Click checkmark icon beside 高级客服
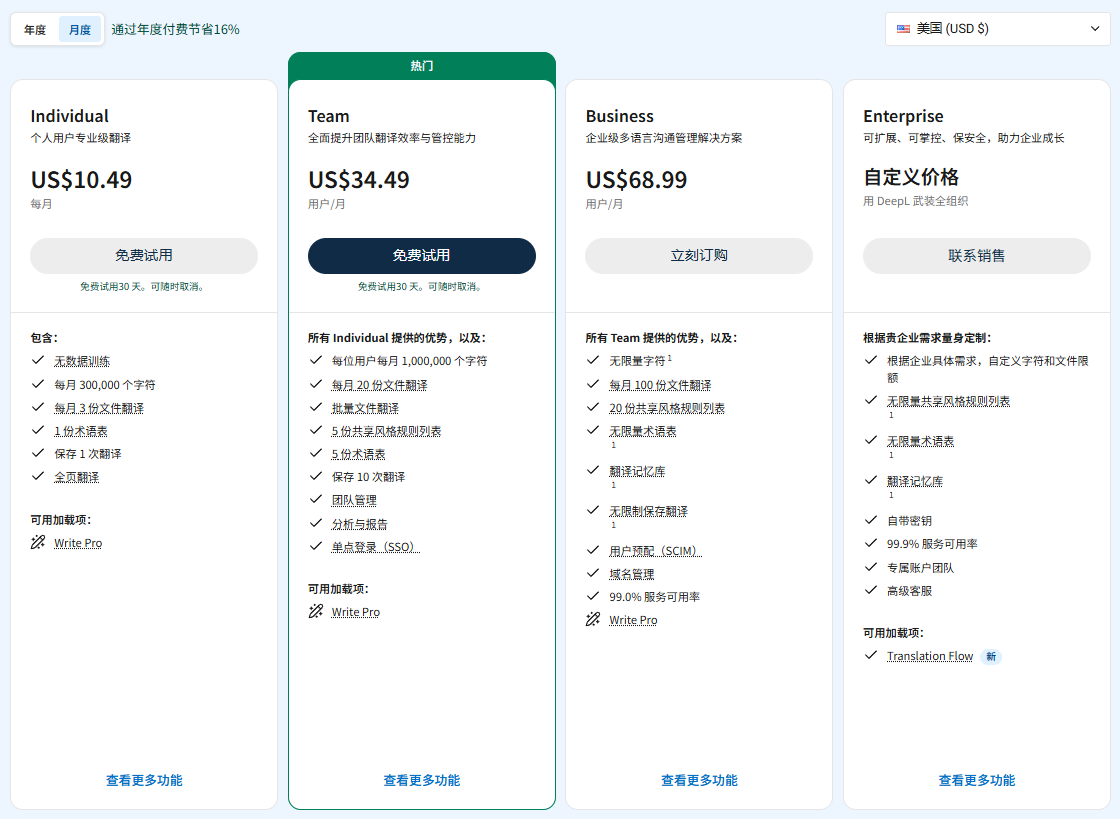This screenshot has width=1120, height=819. (871, 591)
